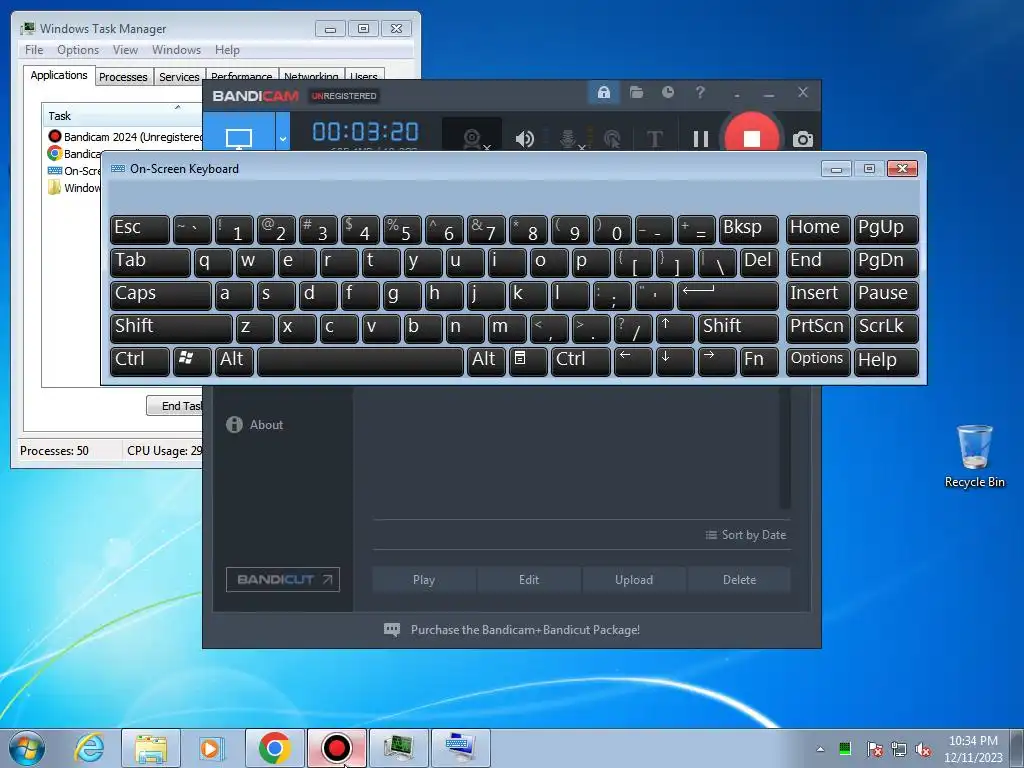Click the Esc key on On-Screen Keyboard
This screenshot has height=768, width=1024.
(x=140, y=229)
